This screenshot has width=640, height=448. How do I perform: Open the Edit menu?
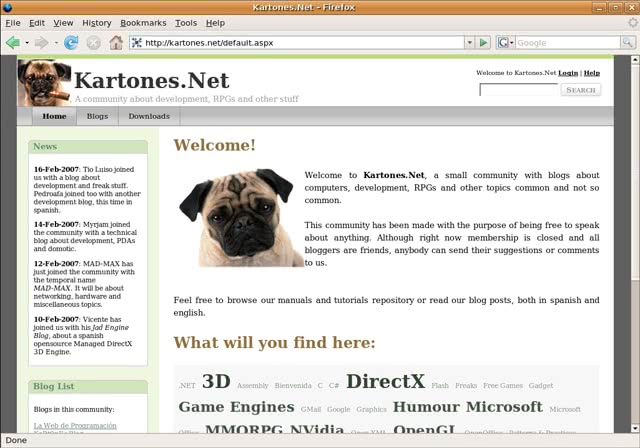pyautogui.click(x=37, y=23)
